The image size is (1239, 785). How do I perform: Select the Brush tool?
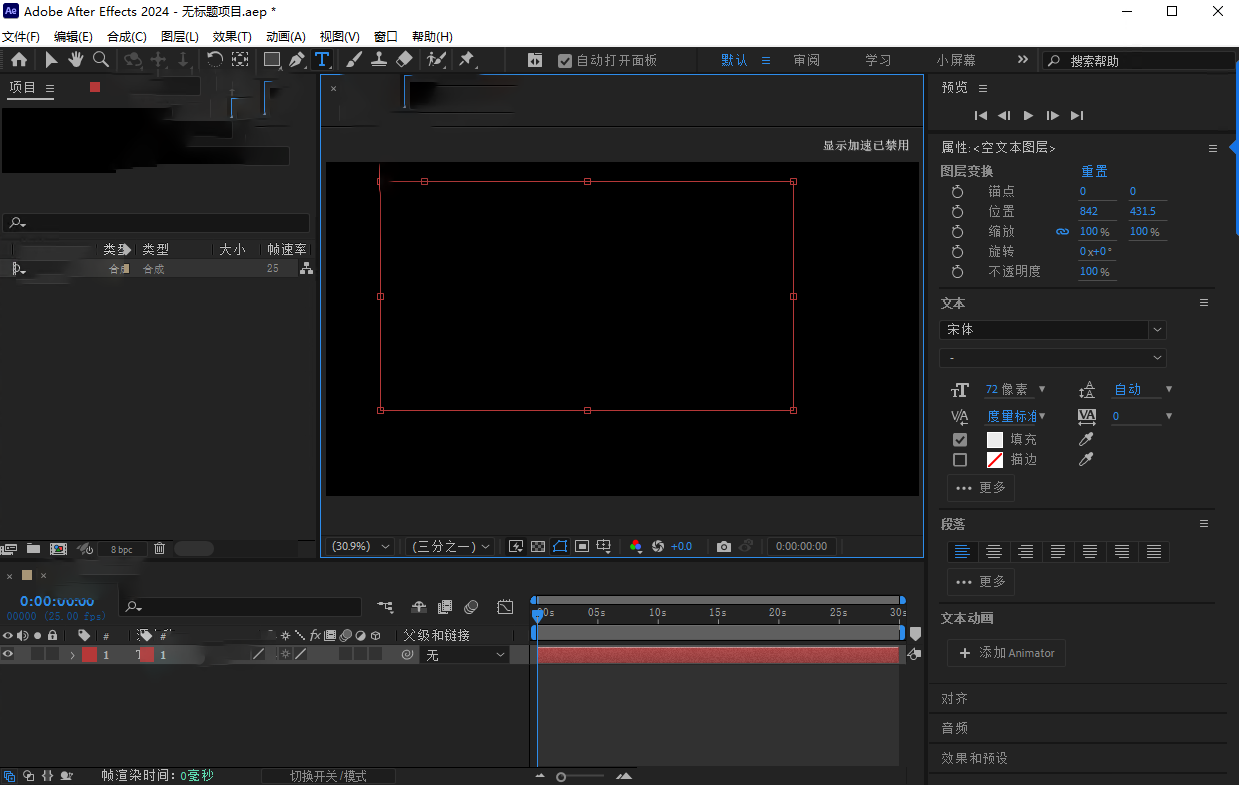pyautogui.click(x=354, y=60)
